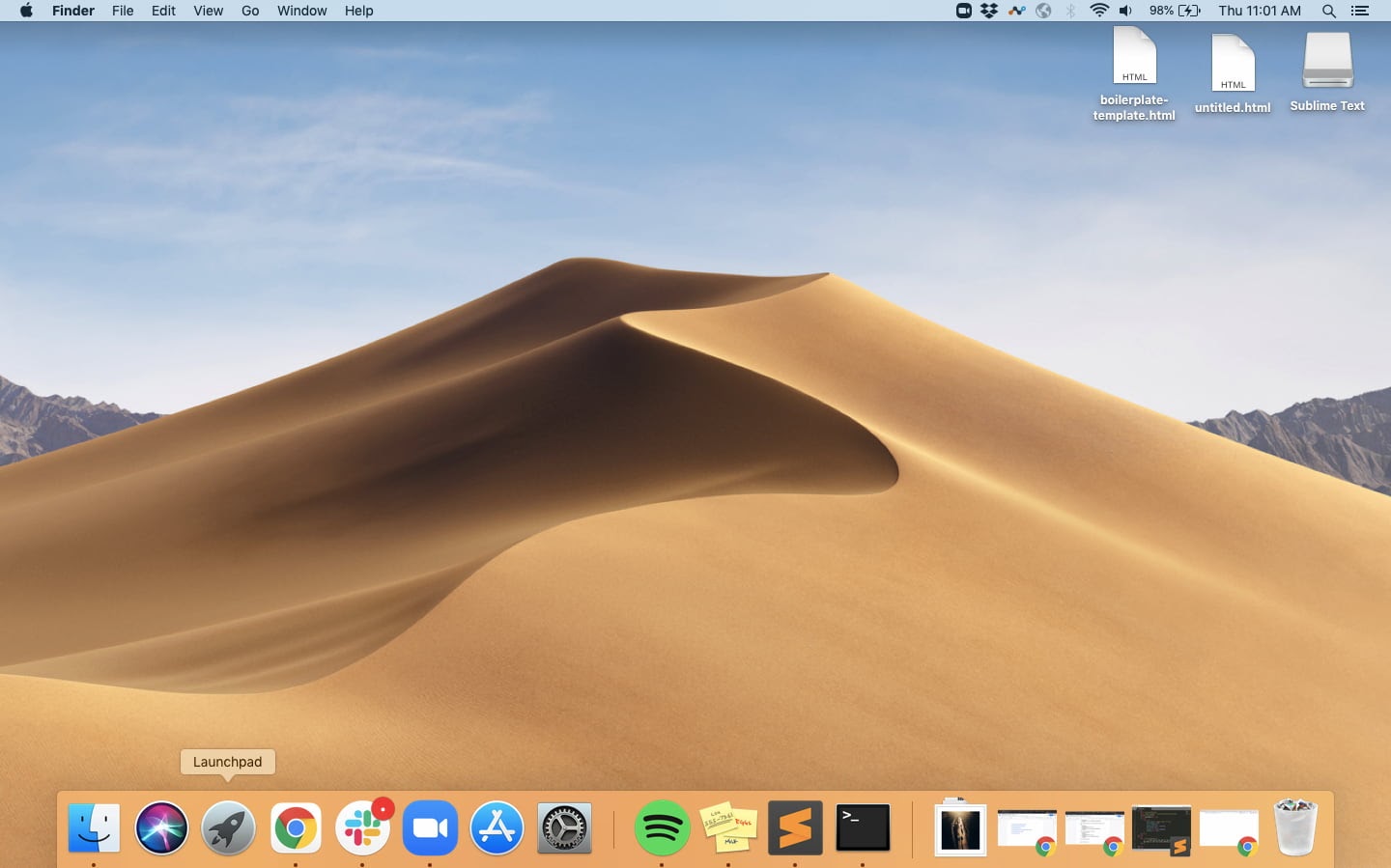Viewport: 1391px width, 868px height.
Task: Start Spotify from the Dock
Action: point(662,827)
